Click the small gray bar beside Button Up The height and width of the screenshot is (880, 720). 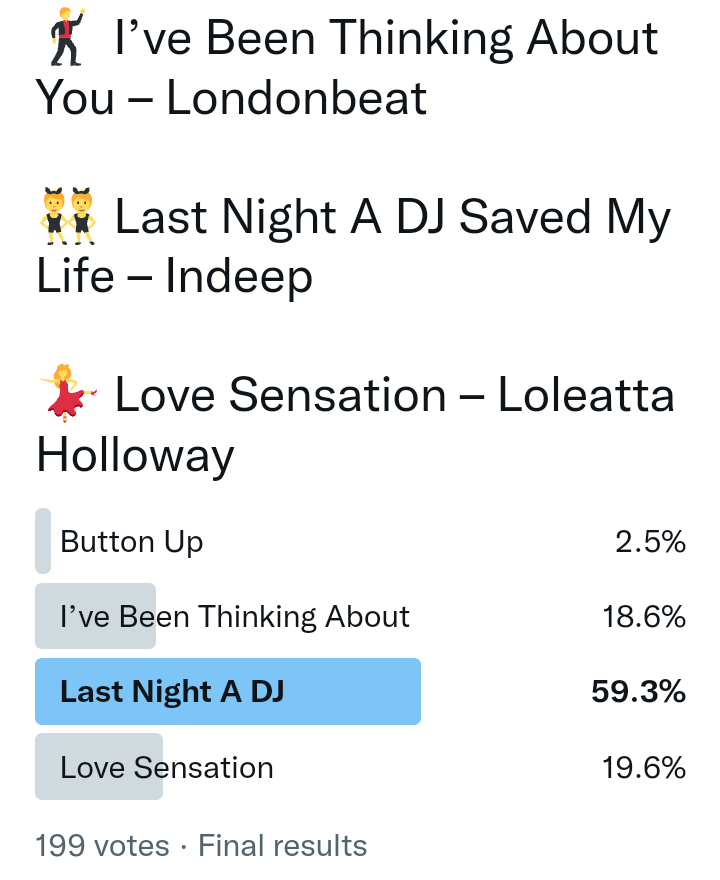[43, 541]
